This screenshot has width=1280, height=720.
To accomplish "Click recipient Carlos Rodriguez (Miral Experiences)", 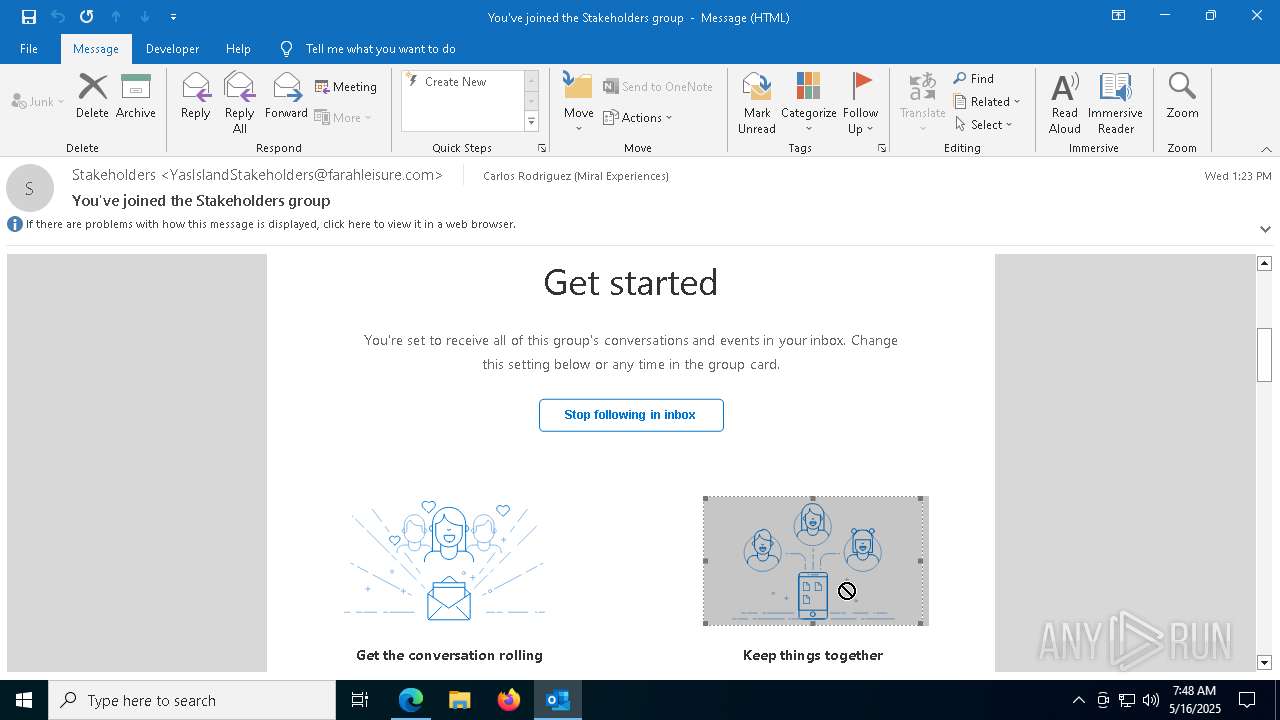I will pyautogui.click(x=576, y=176).
